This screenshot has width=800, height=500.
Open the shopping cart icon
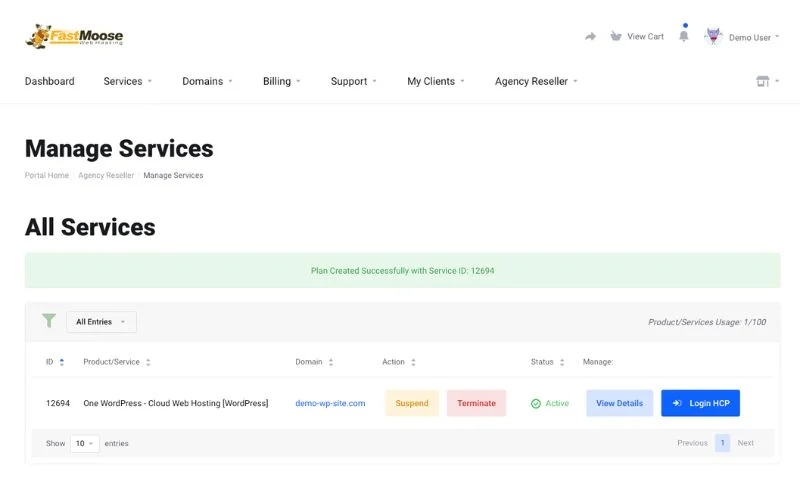pos(616,36)
